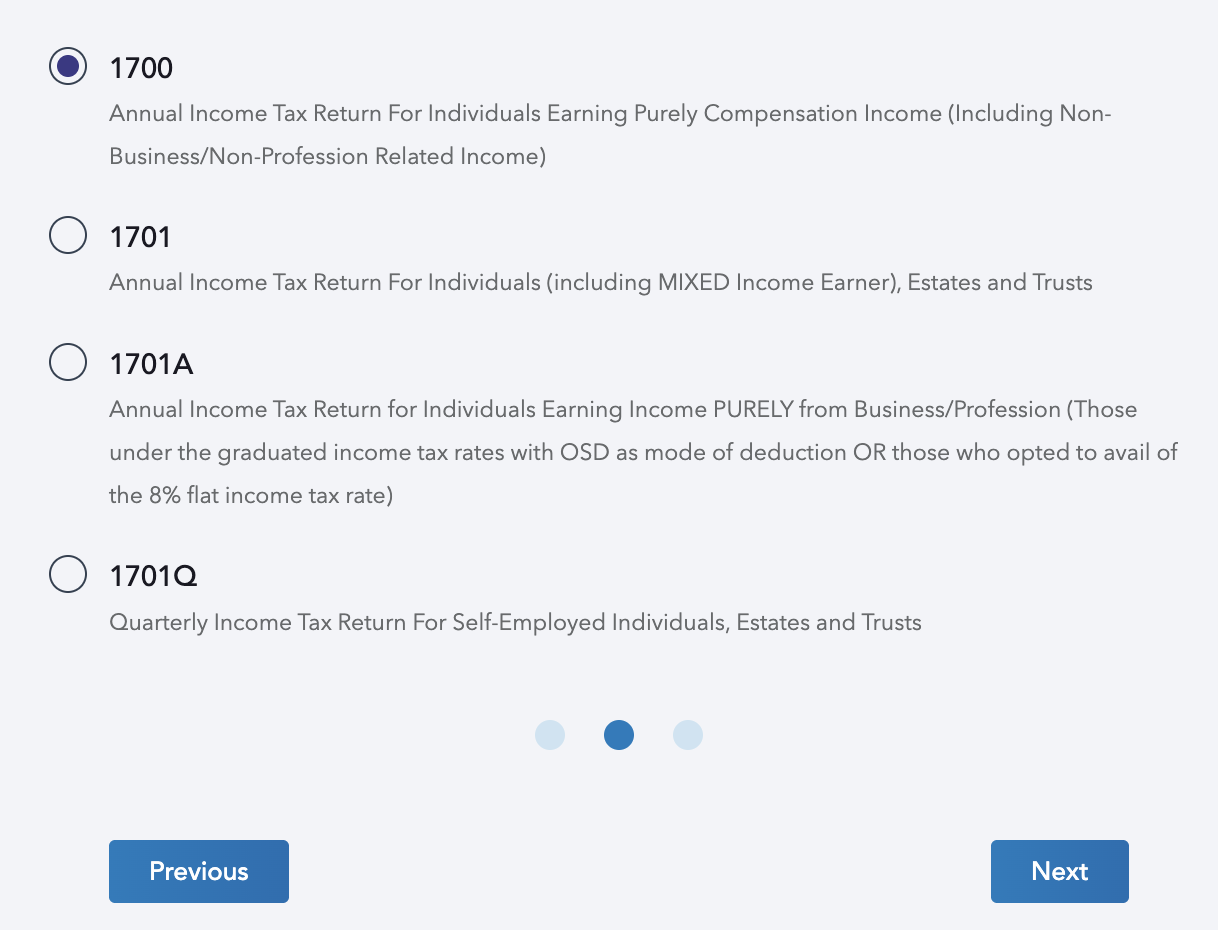
Task: Jump to the third pagination dot
Action: point(688,735)
